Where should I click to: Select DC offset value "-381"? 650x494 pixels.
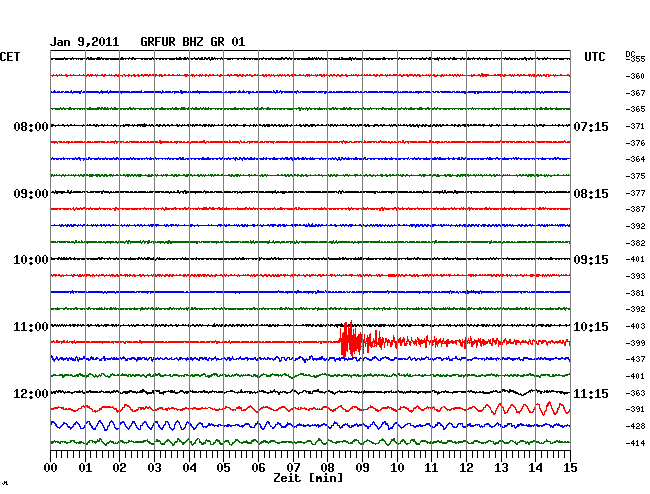(635, 293)
